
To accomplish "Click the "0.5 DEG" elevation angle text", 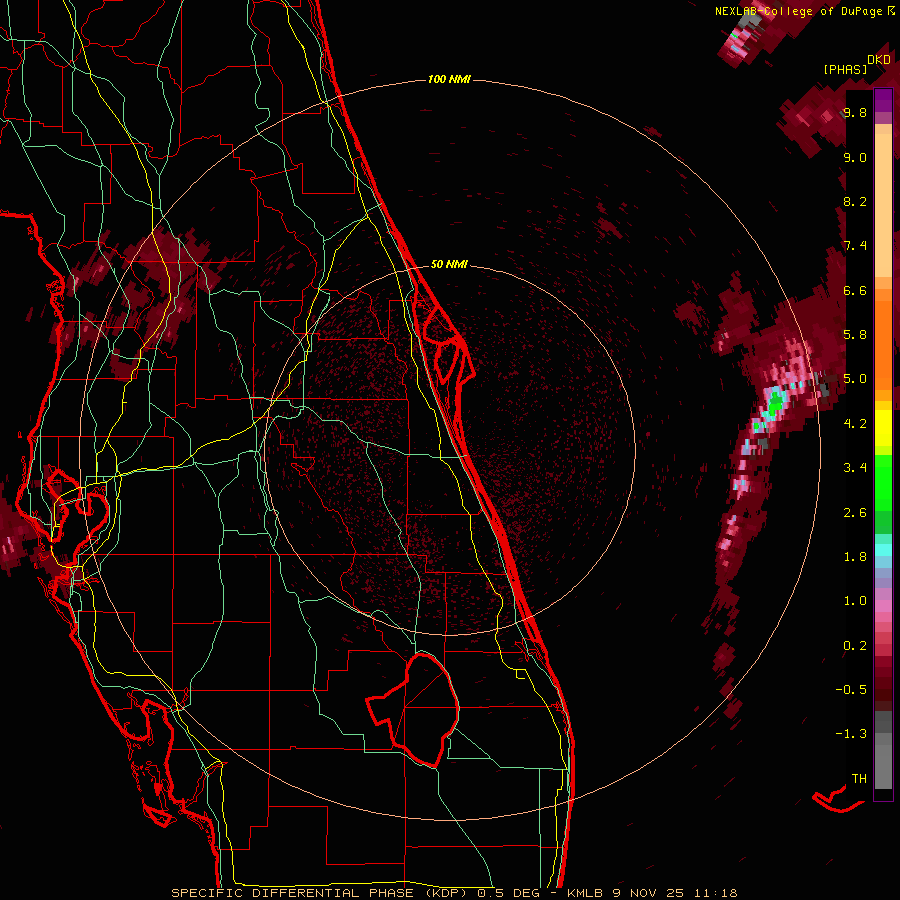I will (x=510, y=893).
